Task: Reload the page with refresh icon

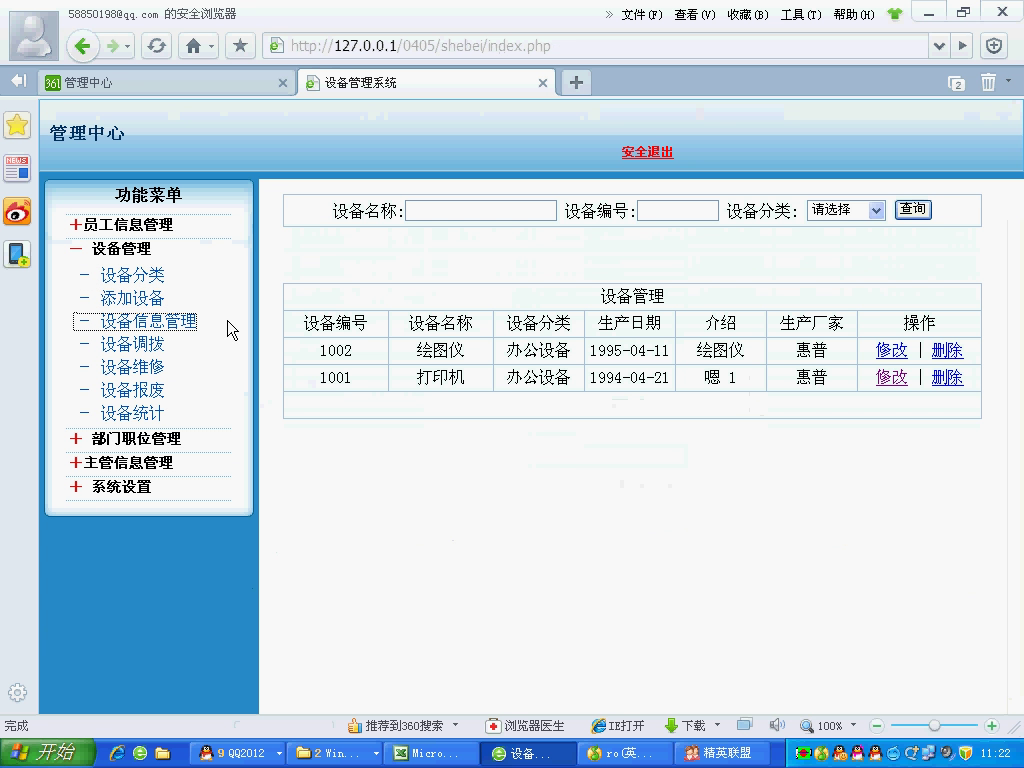Action: [x=156, y=46]
